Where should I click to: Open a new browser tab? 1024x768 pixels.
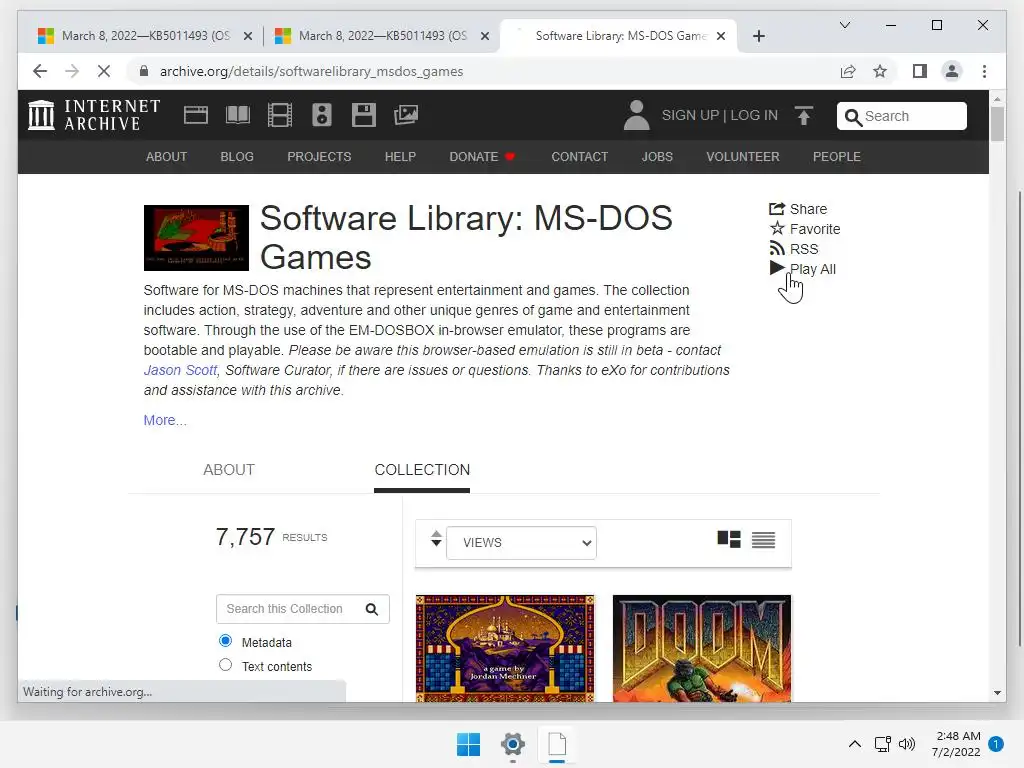point(758,36)
